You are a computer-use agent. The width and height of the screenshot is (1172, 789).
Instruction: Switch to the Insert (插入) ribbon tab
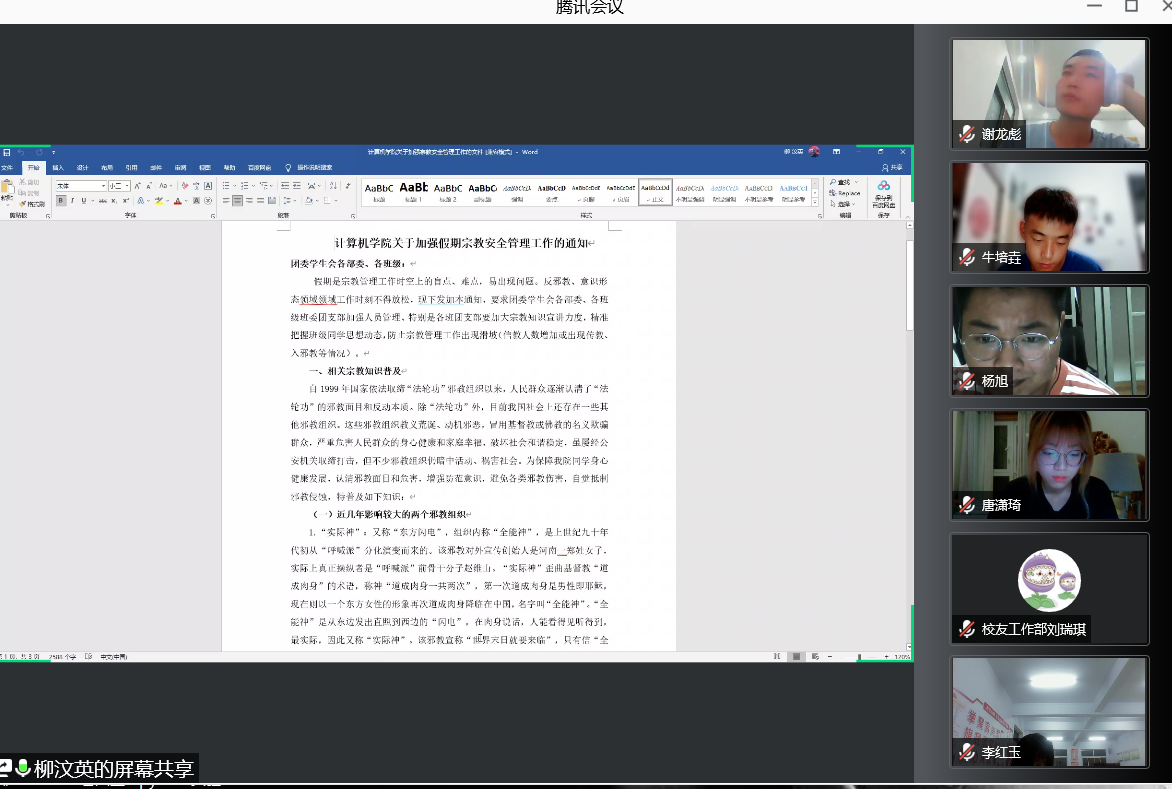(x=58, y=167)
